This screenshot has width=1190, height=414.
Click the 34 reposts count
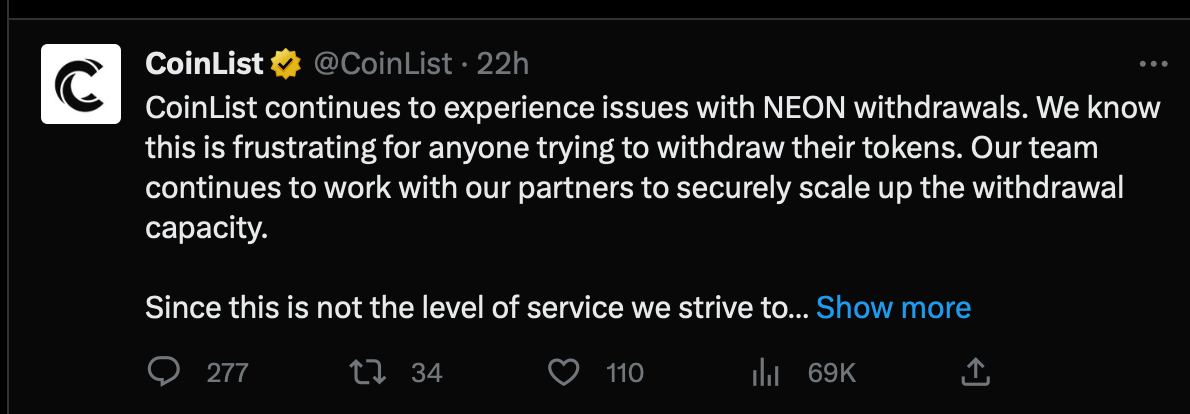[x=427, y=373]
